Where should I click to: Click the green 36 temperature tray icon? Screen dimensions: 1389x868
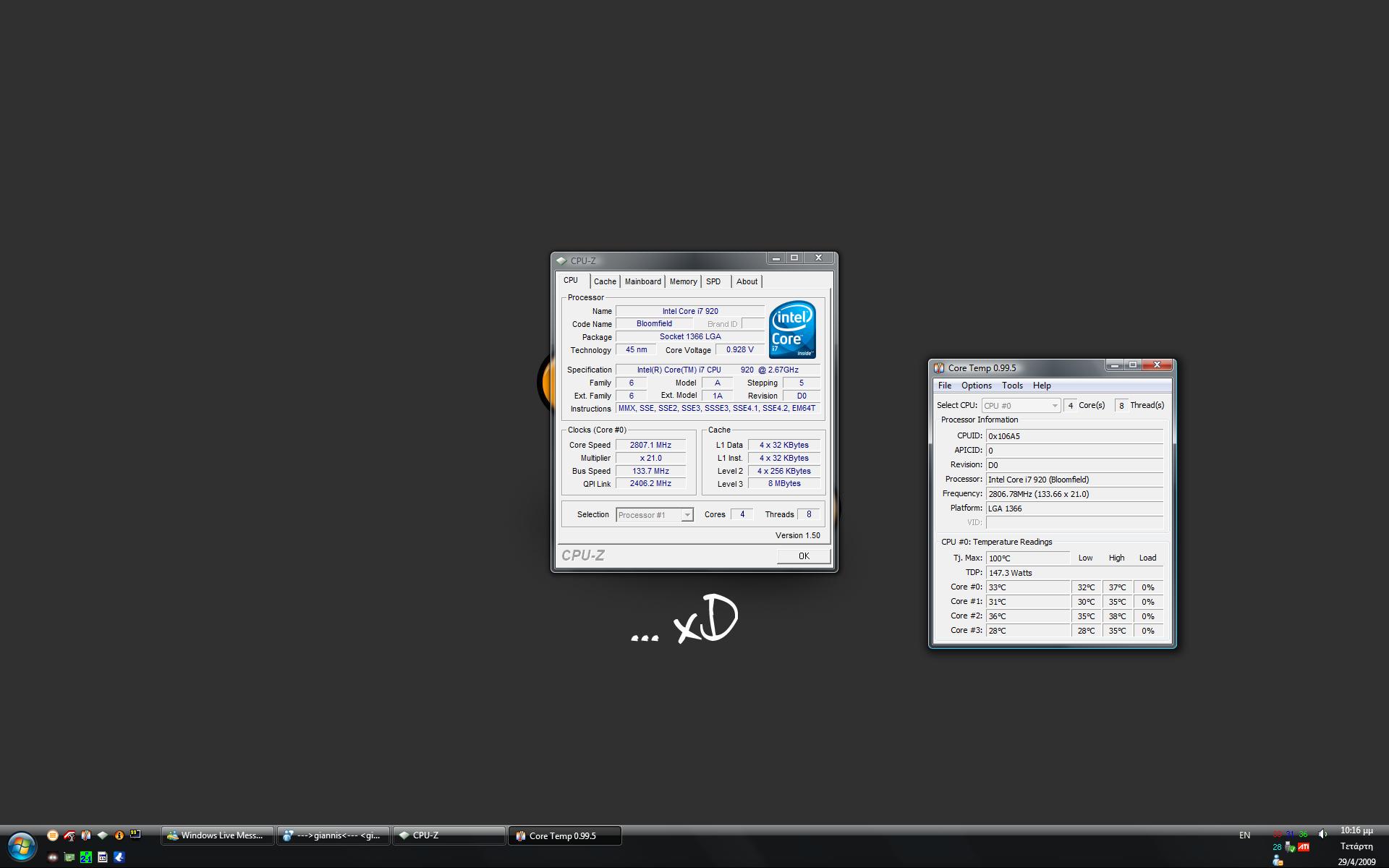[x=1303, y=834]
